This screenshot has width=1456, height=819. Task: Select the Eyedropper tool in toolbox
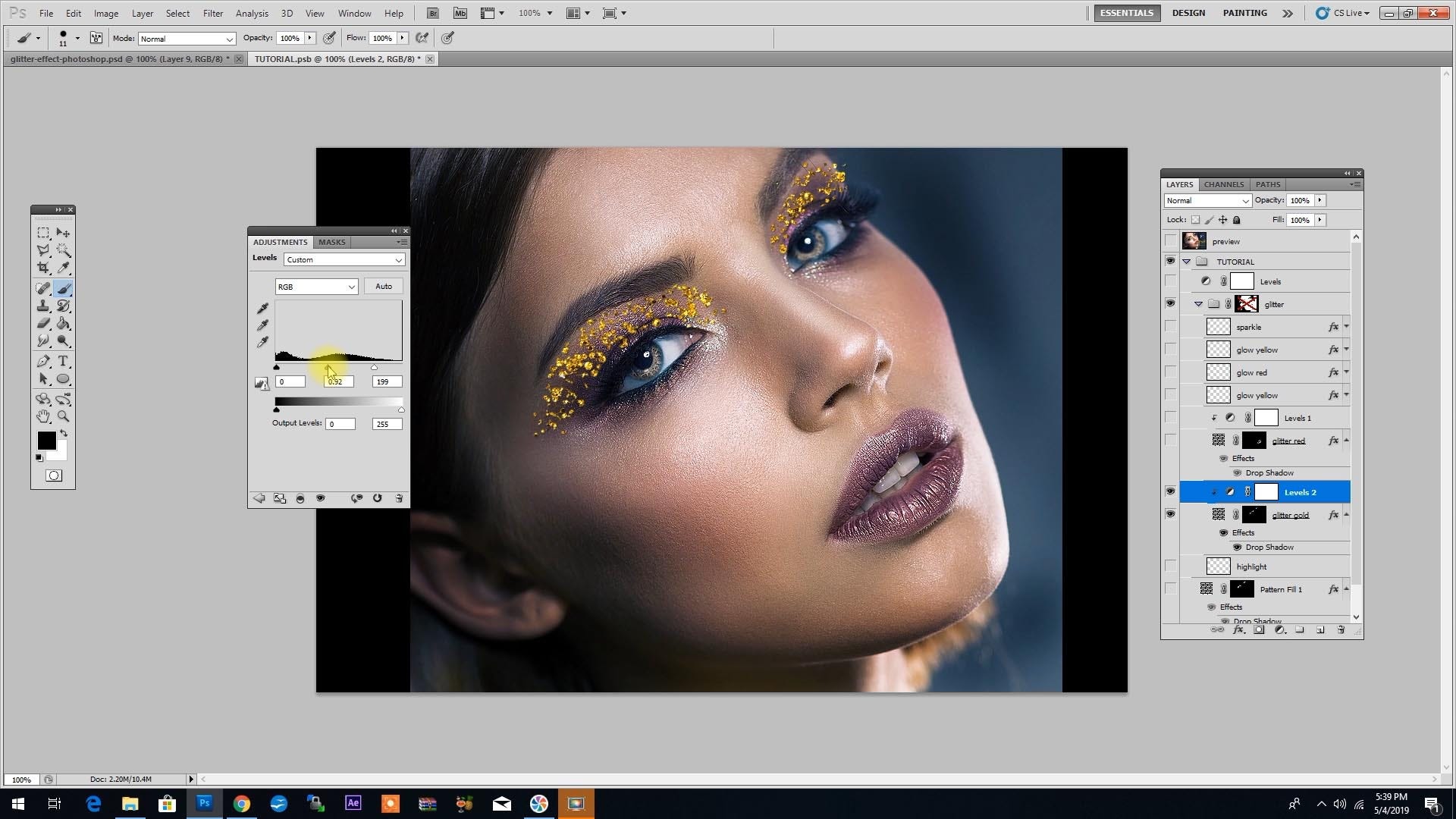pos(64,268)
